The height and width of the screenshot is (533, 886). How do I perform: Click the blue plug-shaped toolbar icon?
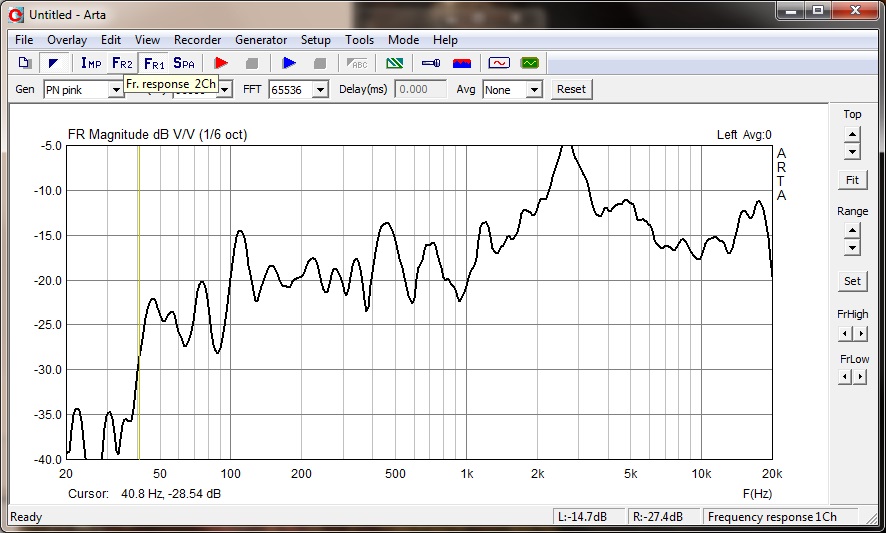coord(431,63)
